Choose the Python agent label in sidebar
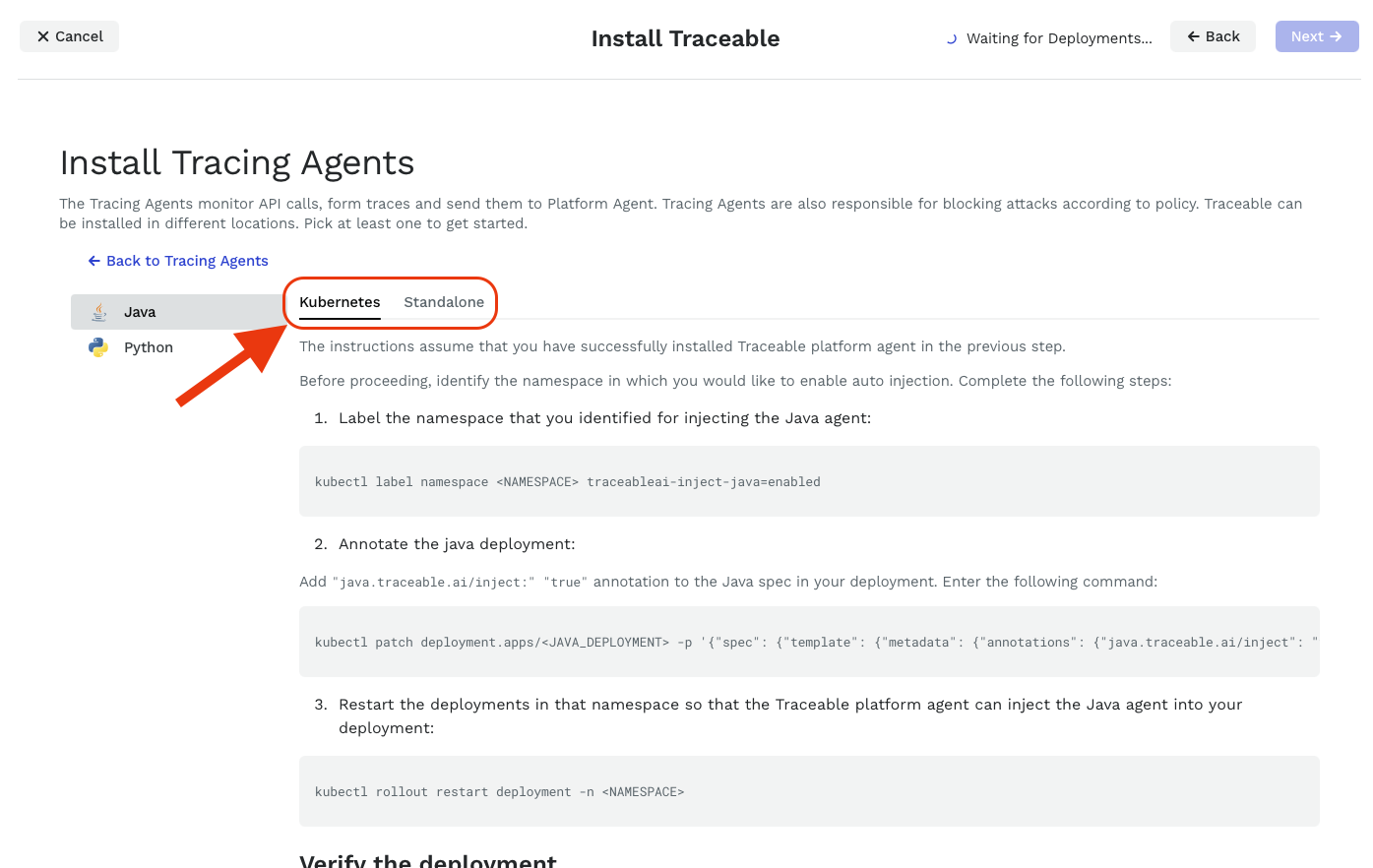The width and height of the screenshot is (1373, 868). coord(149,347)
